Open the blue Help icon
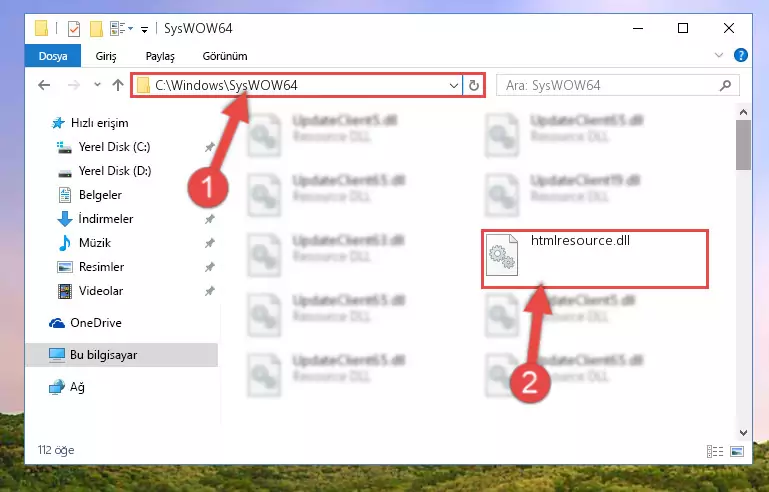This screenshot has height=492, width=769. [741, 55]
